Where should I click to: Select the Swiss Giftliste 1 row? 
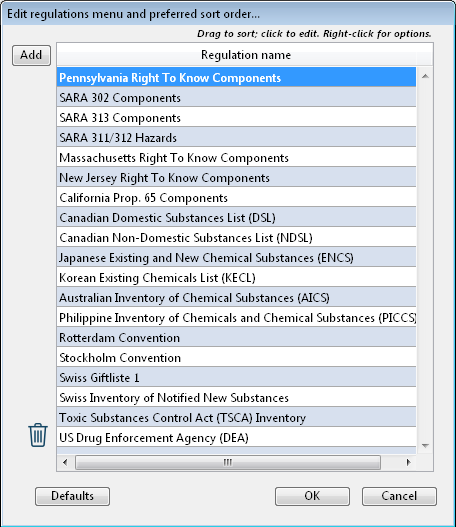236,377
